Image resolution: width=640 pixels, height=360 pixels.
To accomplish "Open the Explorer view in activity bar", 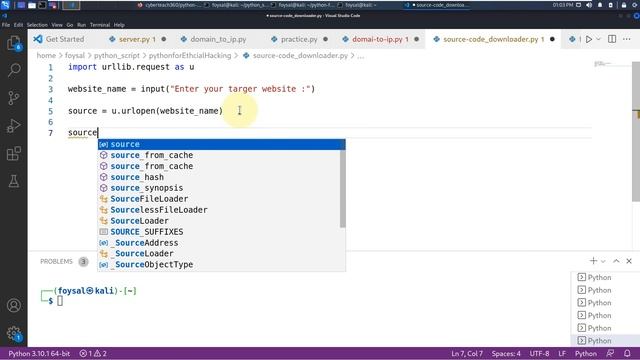I will pyautogui.click(x=13, y=43).
